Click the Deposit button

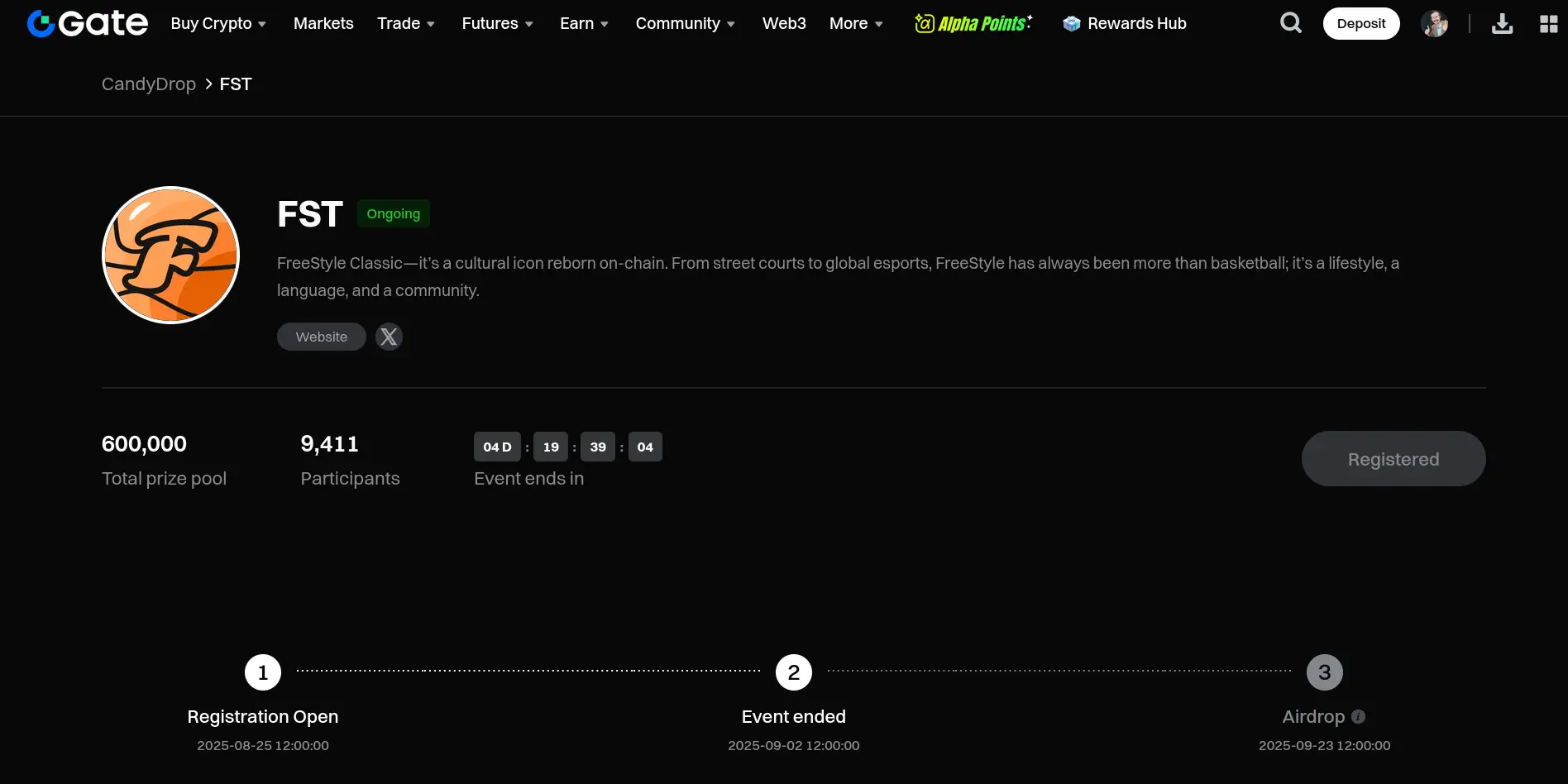pos(1361,23)
